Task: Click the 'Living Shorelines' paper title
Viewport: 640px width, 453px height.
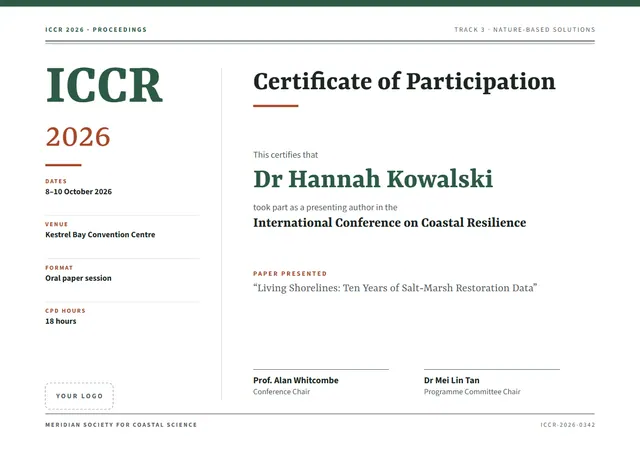Action: point(395,288)
